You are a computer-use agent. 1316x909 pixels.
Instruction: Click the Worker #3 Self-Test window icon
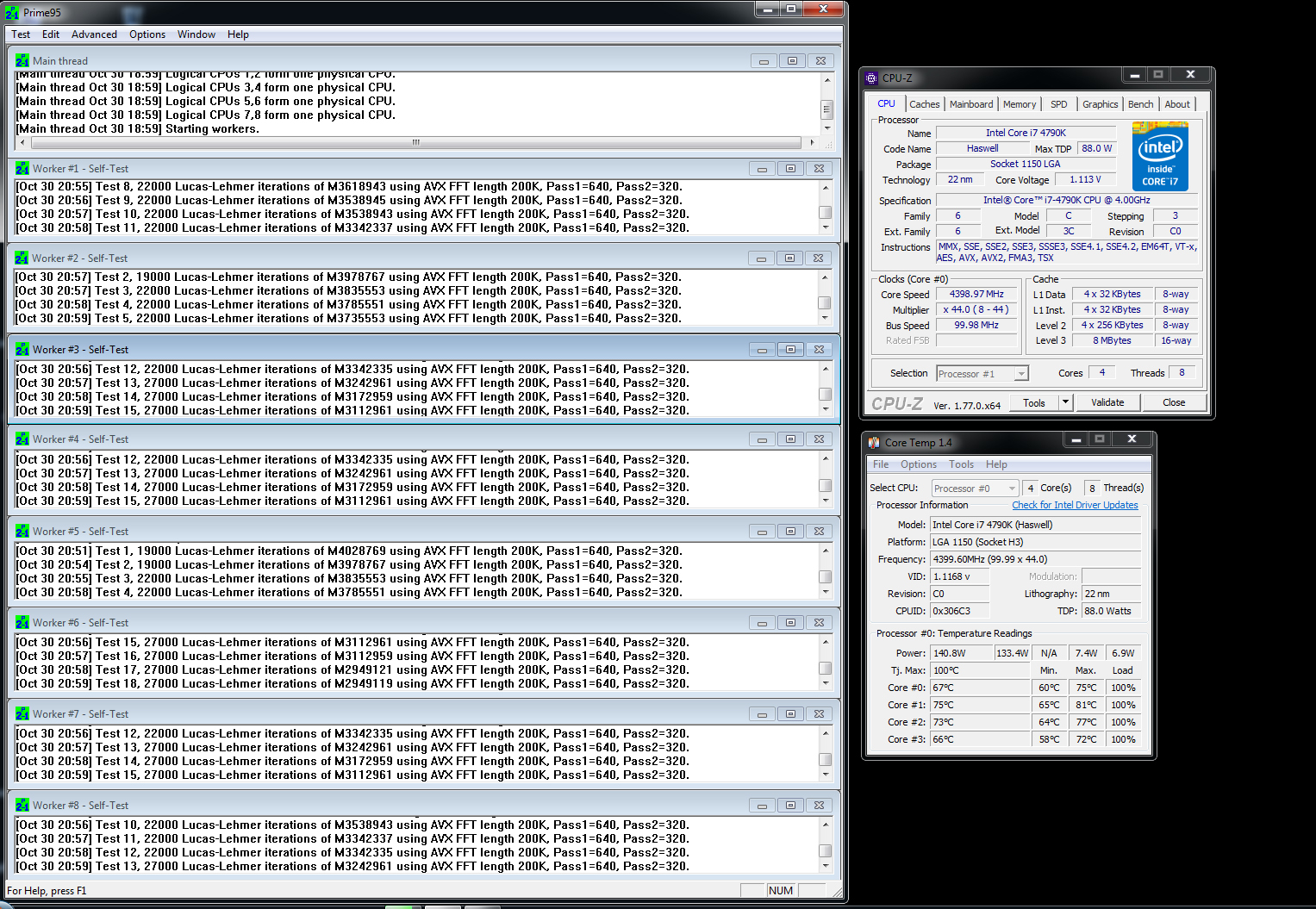point(22,350)
